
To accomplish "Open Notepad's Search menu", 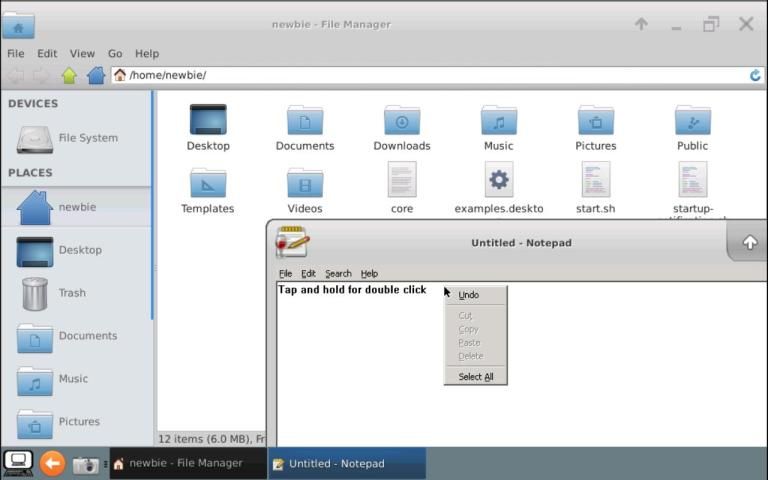I will click(338, 273).
